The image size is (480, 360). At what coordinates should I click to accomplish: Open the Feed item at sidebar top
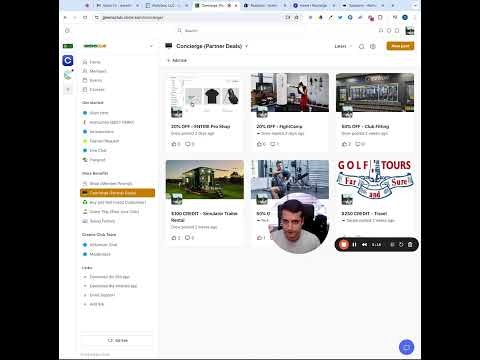(x=118, y=62)
